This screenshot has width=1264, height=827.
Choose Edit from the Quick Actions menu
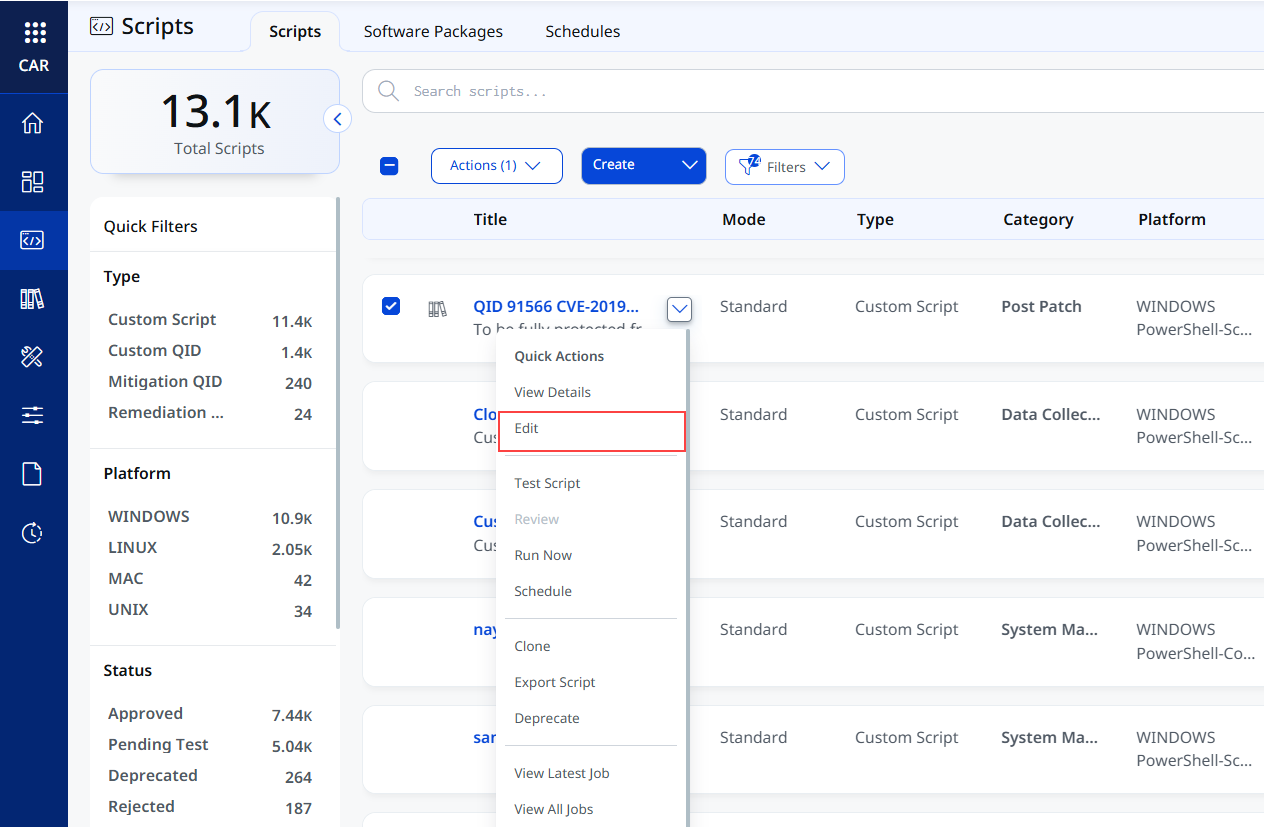point(591,431)
